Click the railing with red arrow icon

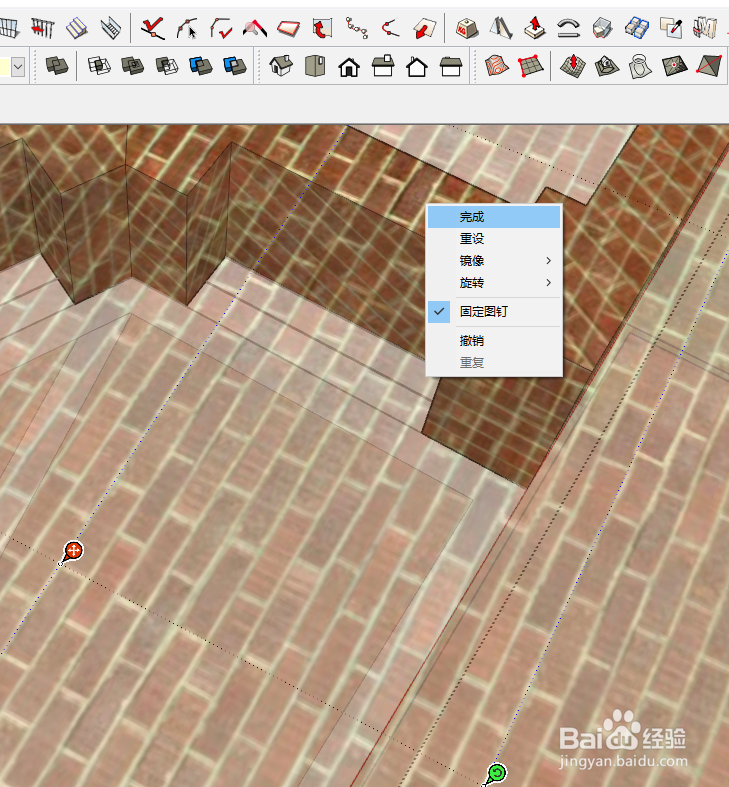(x=43, y=29)
